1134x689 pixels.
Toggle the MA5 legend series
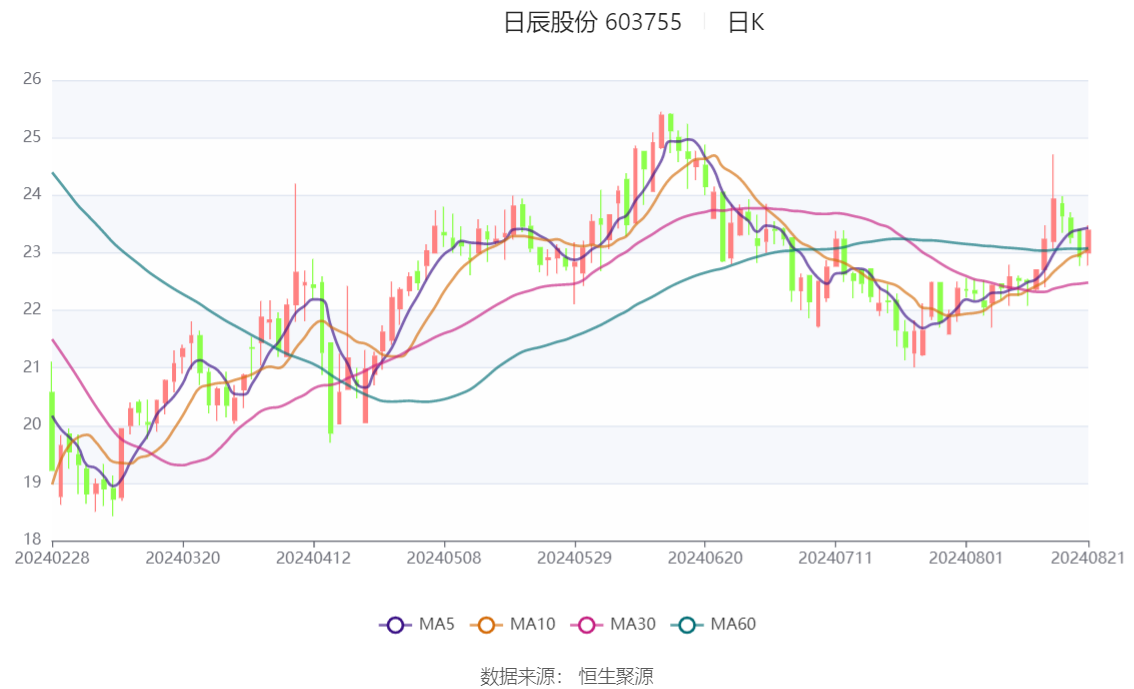pyautogui.click(x=417, y=624)
